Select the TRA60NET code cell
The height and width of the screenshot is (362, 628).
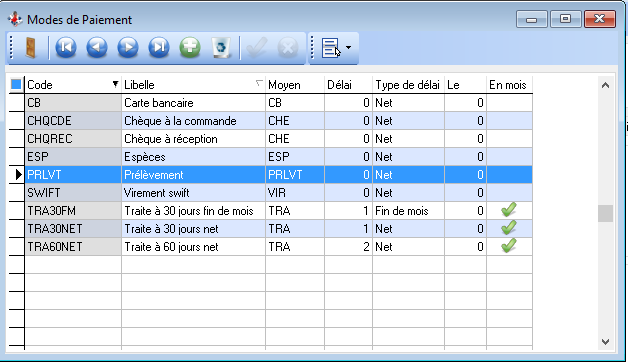tap(73, 247)
